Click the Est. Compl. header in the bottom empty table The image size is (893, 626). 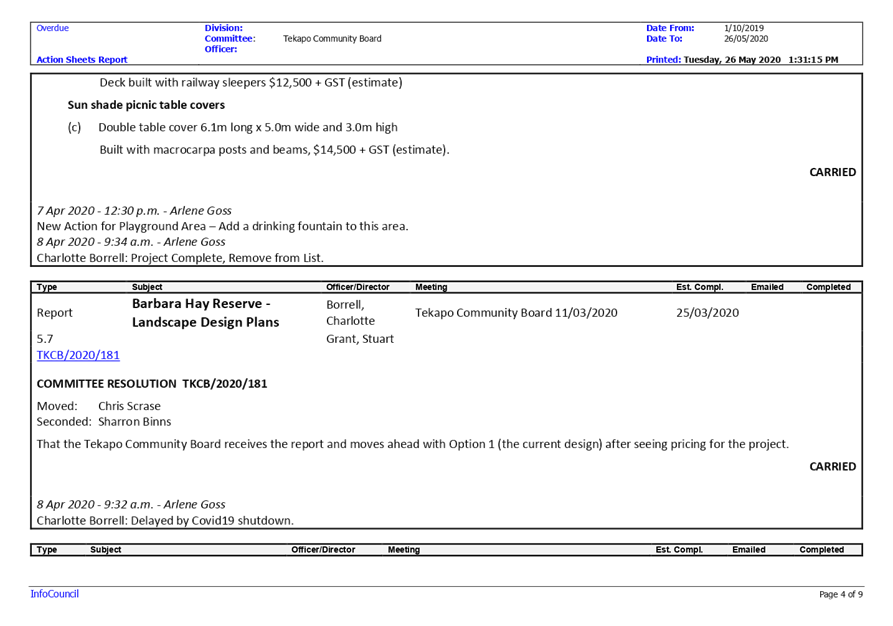(x=679, y=550)
